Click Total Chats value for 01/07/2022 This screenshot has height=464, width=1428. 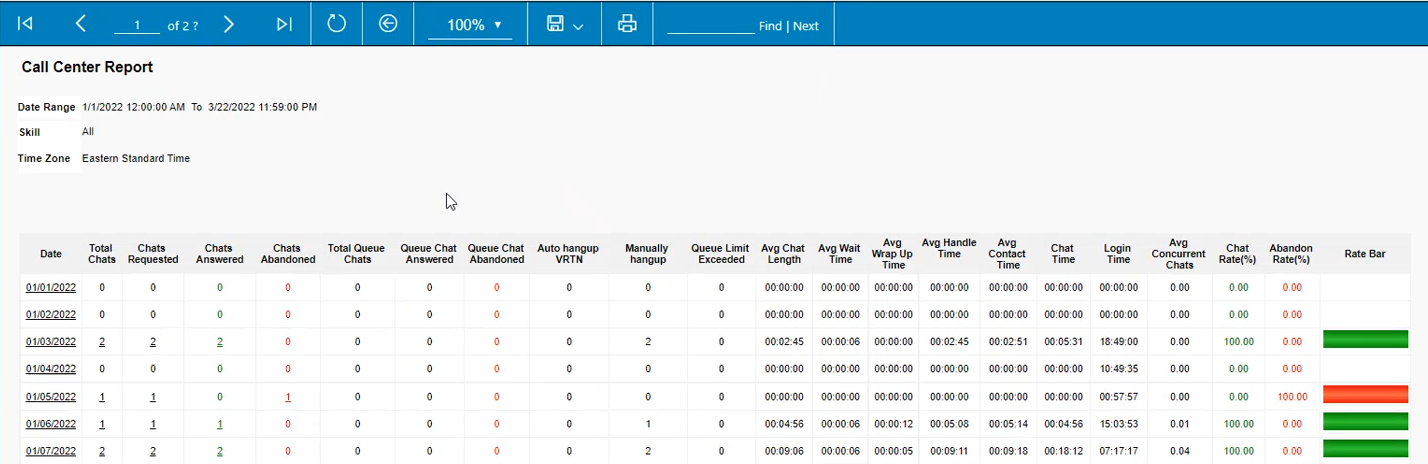click(102, 451)
